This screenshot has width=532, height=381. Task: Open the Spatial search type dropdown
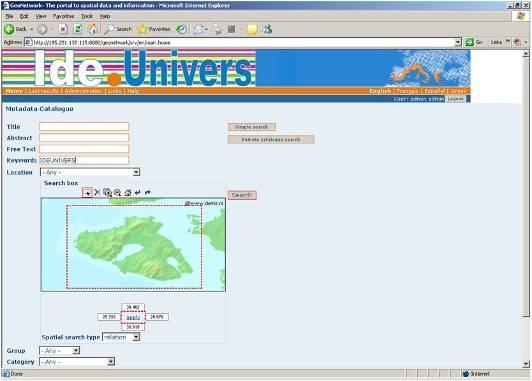(x=121, y=337)
